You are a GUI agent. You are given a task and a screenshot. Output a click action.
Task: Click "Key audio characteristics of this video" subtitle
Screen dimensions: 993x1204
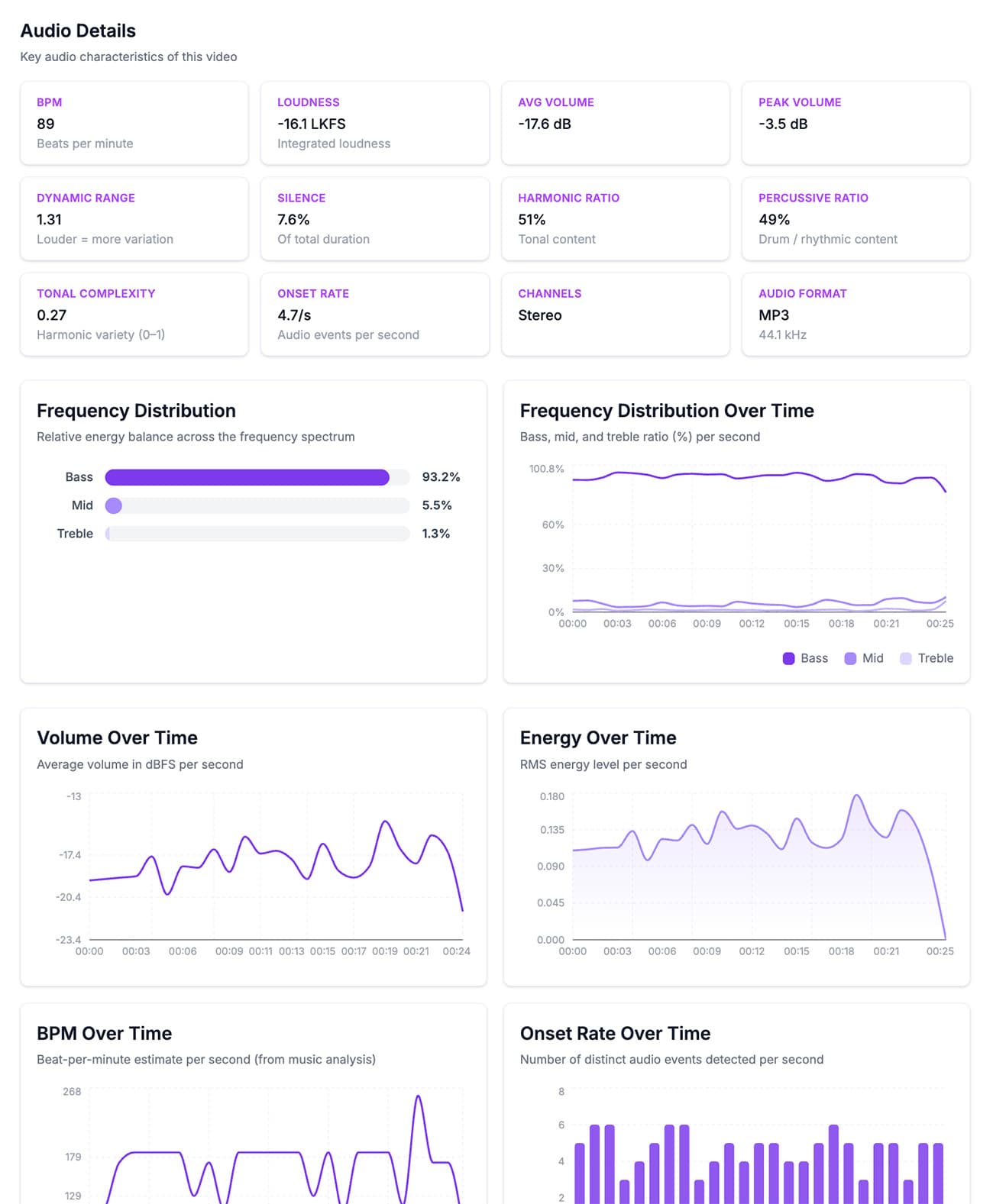point(128,56)
